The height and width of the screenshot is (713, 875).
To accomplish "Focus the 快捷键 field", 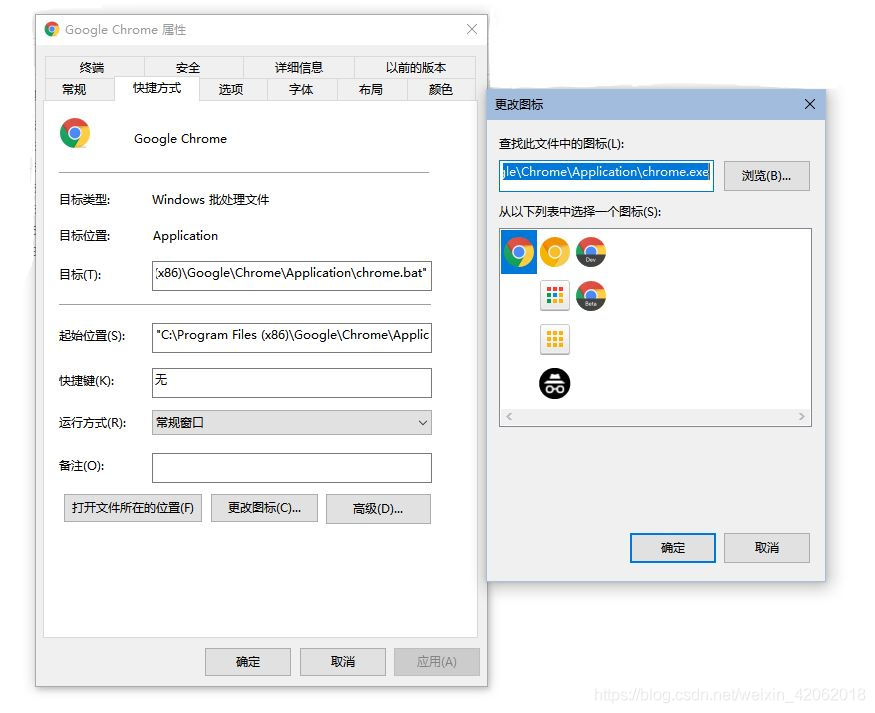I will pos(291,383).
